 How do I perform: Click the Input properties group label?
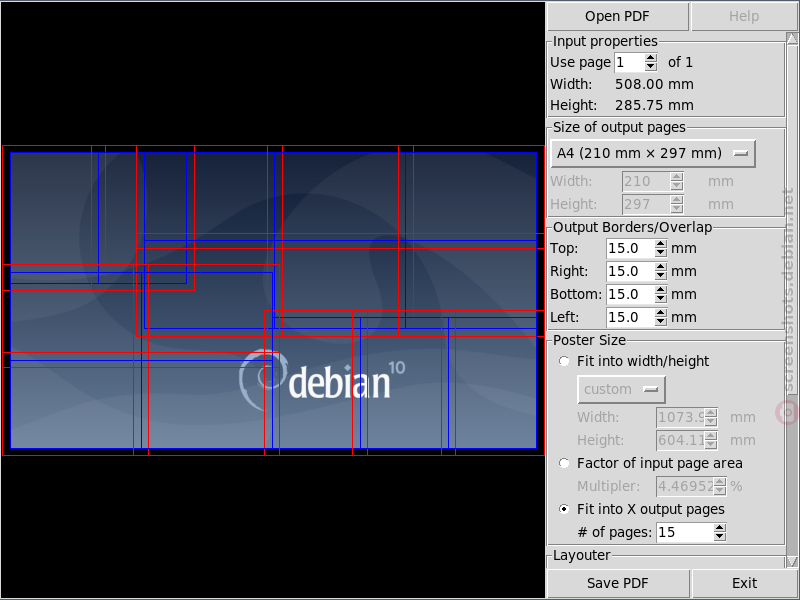click(605, 41)
